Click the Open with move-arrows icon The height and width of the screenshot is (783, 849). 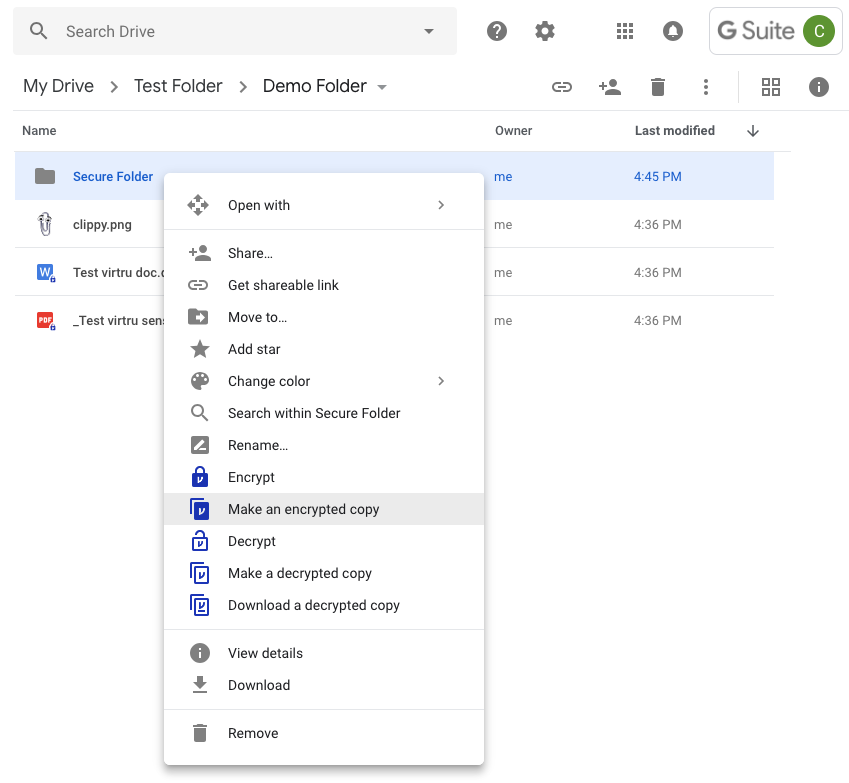tap(198, 205)
